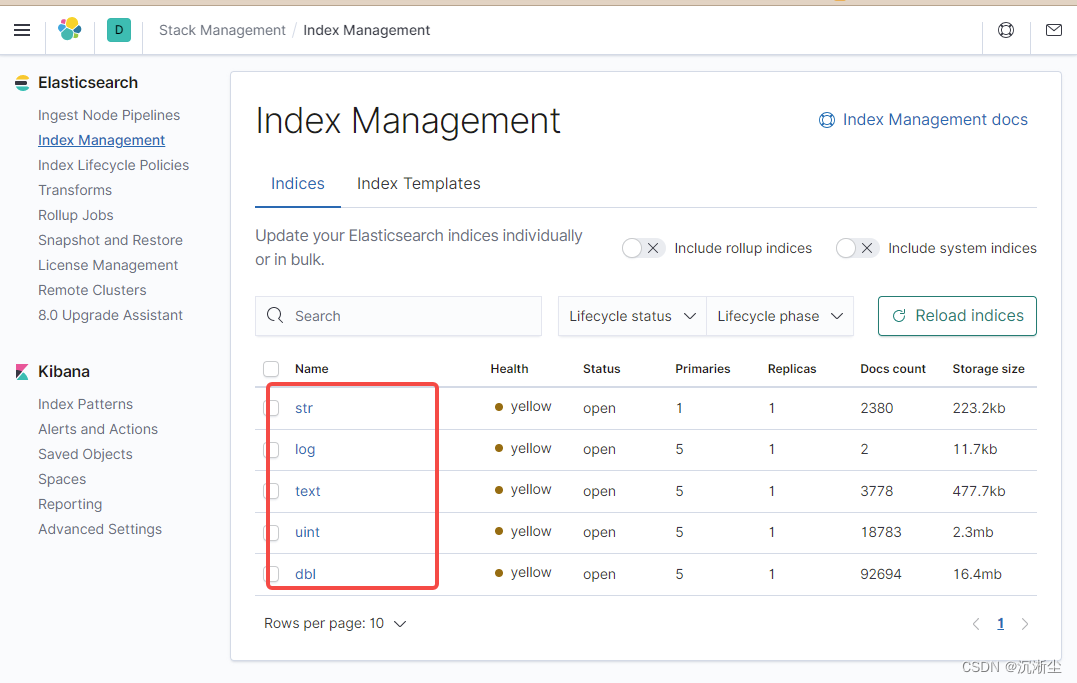1077x683 pixels.
Task: Open Index Management docs link
Action: 935,120
